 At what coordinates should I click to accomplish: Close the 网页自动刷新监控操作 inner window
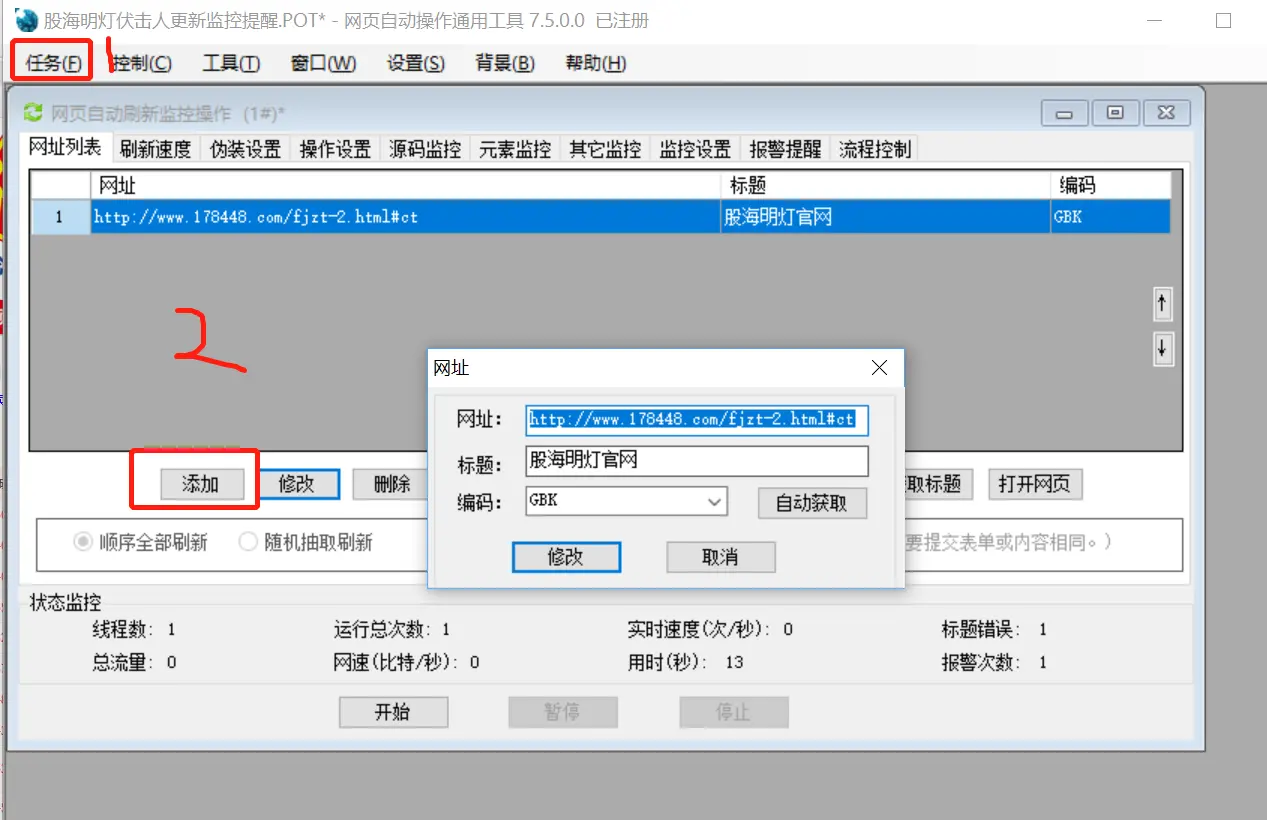pos(1167,113)
